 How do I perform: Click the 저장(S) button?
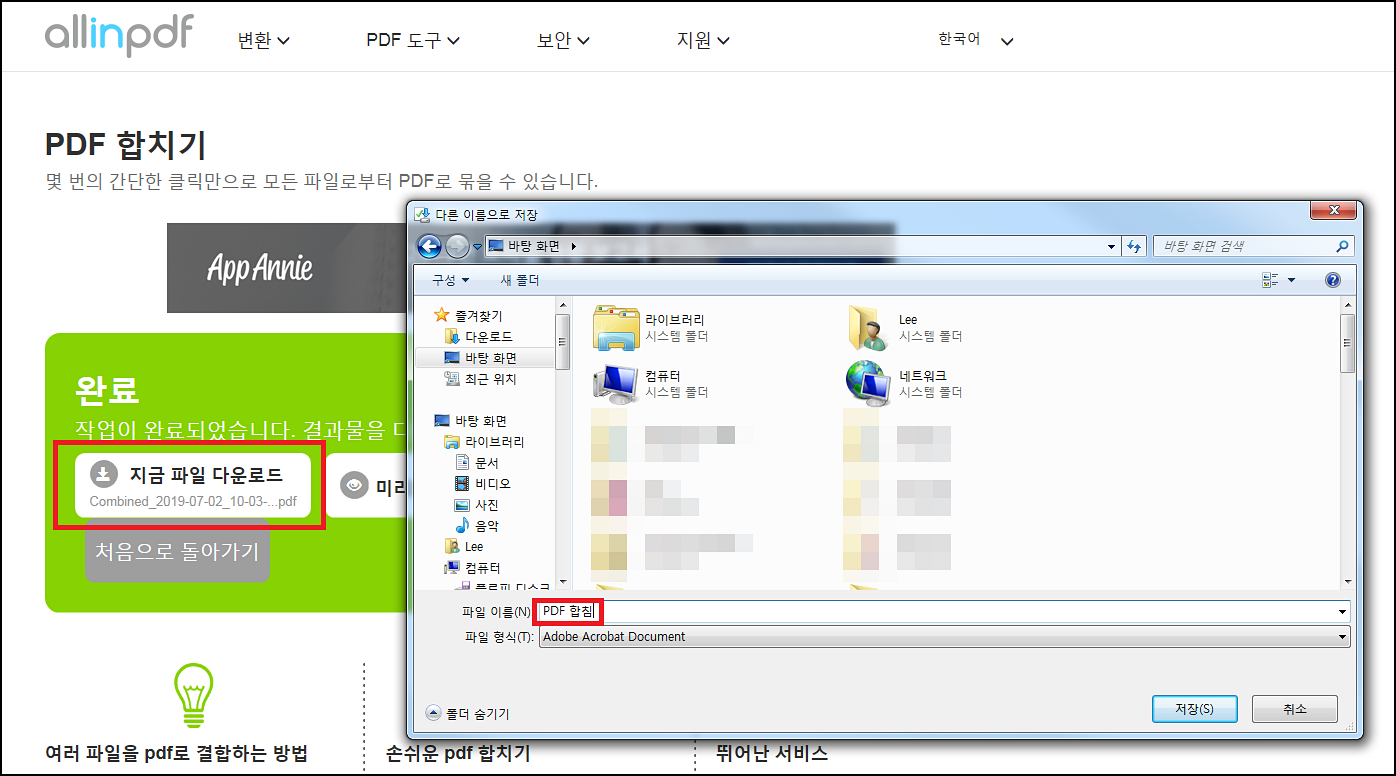1194,709
